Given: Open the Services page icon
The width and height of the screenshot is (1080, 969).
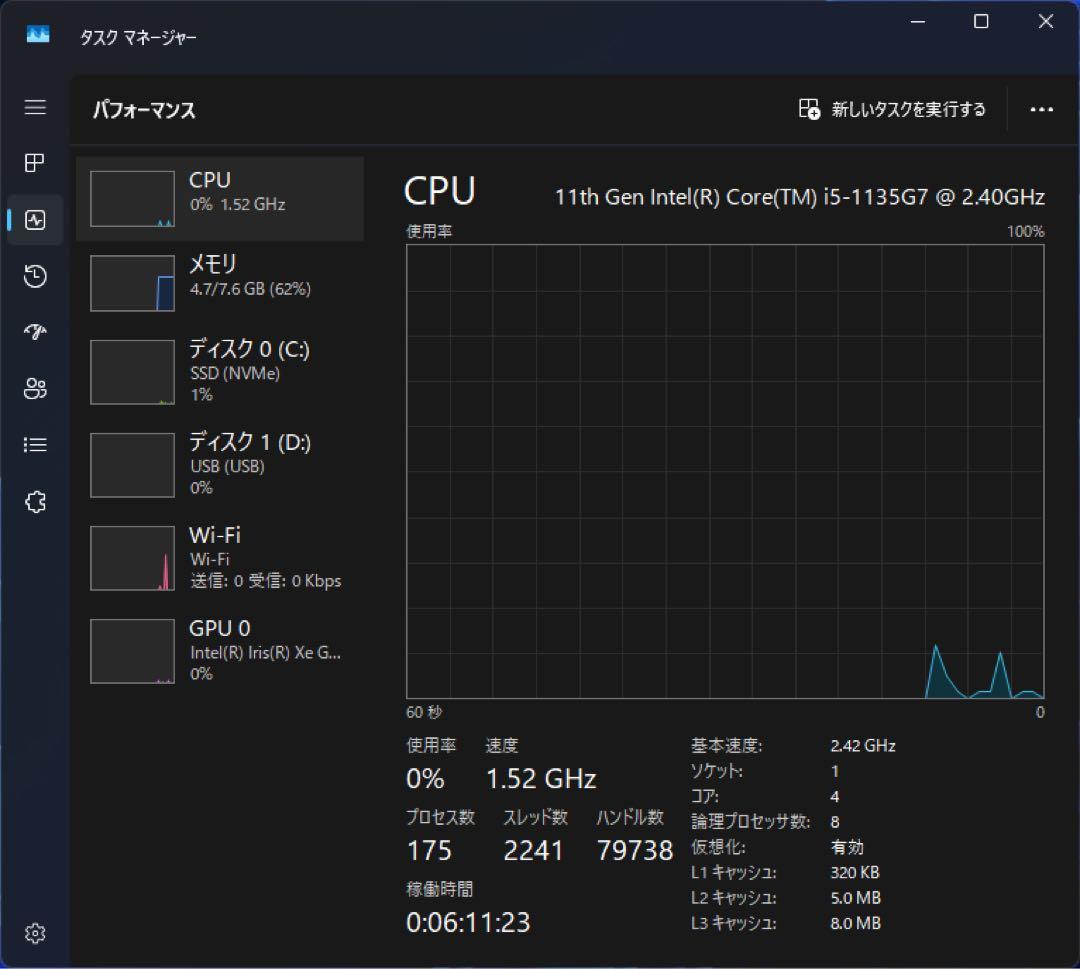Looking at the screenshot, I should pyautogui.click(x=35, y=502).
